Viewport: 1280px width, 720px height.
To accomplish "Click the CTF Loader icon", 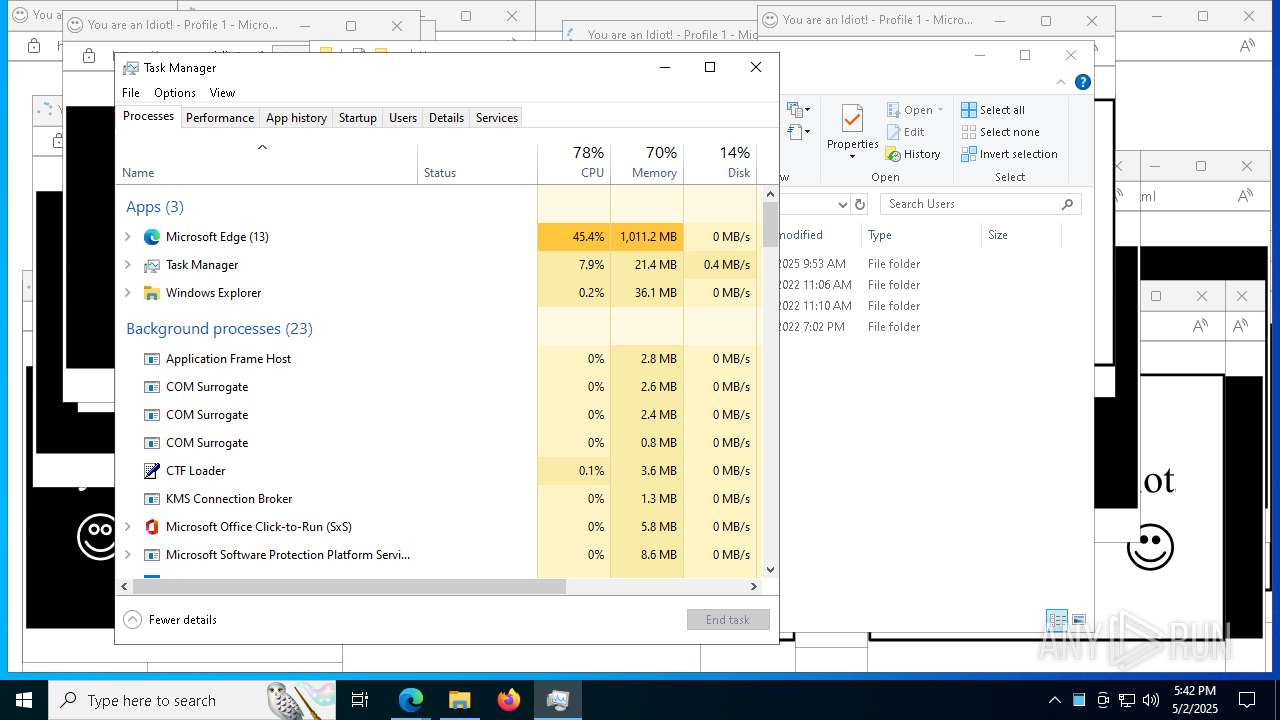I will coord(152,471).
